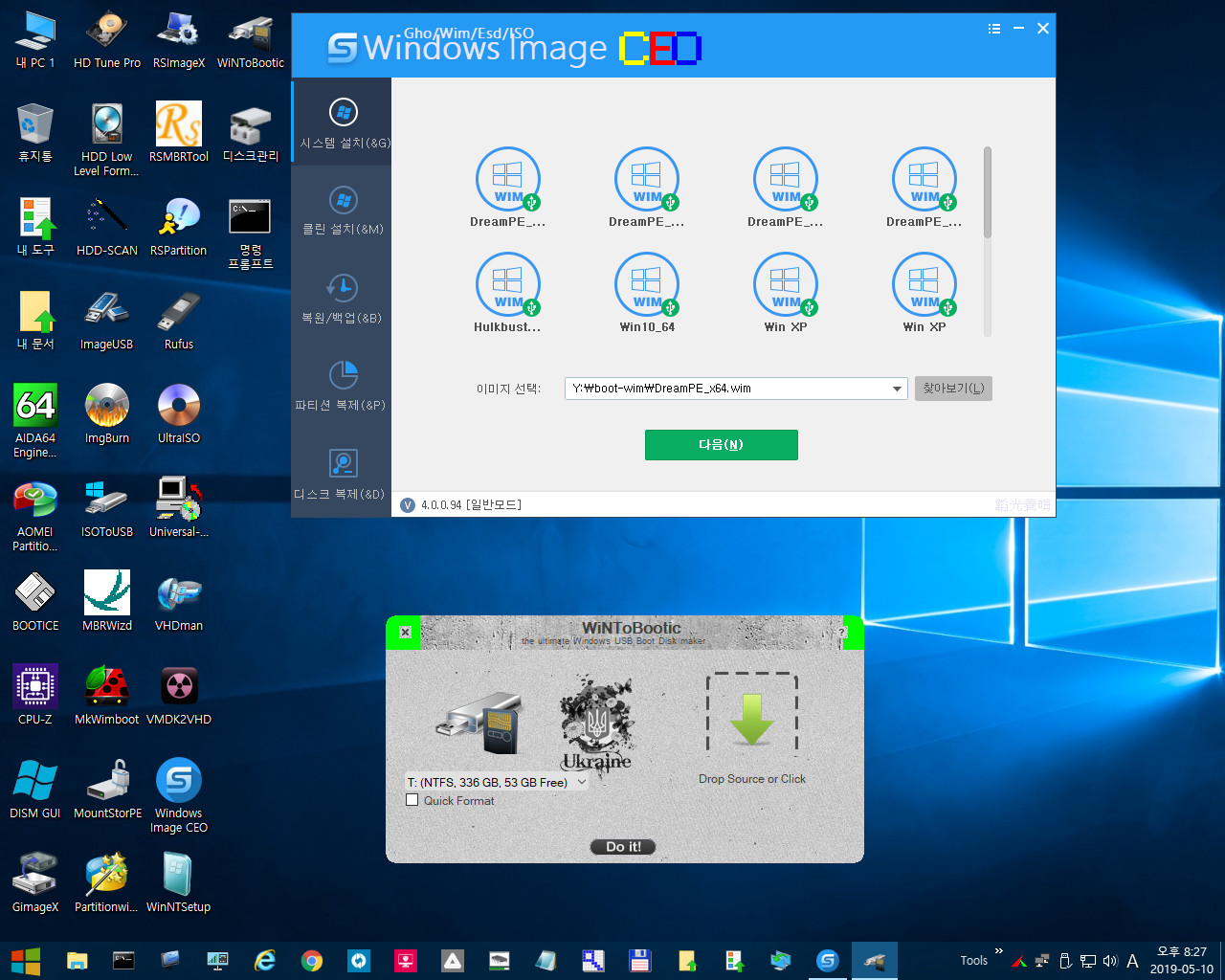Open the Tools toolbar on taskbar
Image resolution: width=1225 pixels, height=980 pixels.
pyautogui.click(x=974, y=961)
